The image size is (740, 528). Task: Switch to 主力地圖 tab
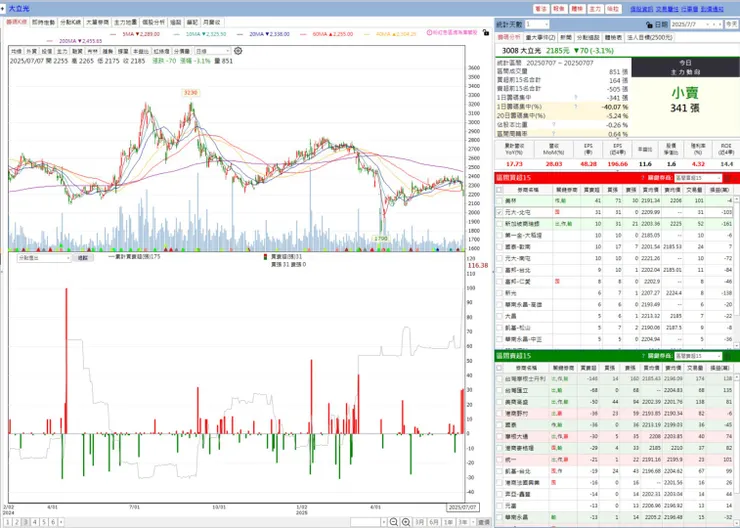click(126, 22)
